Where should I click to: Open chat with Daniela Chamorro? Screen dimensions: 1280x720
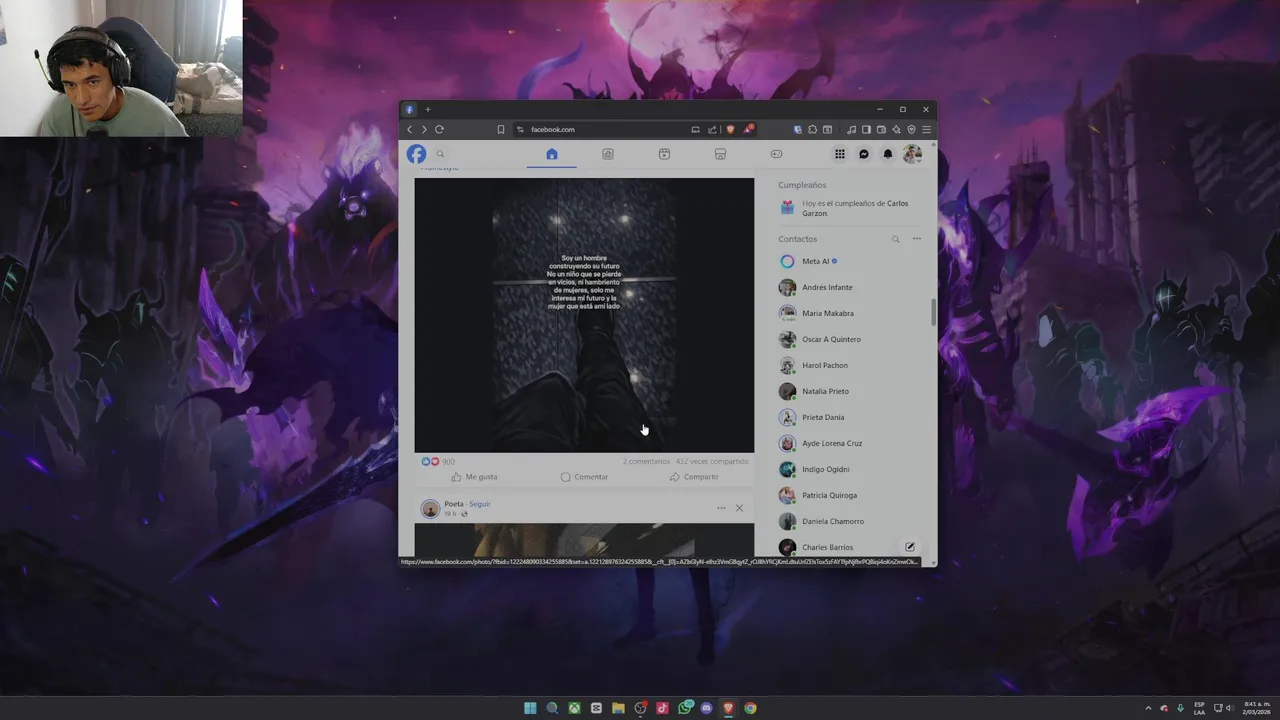[850, 521]
